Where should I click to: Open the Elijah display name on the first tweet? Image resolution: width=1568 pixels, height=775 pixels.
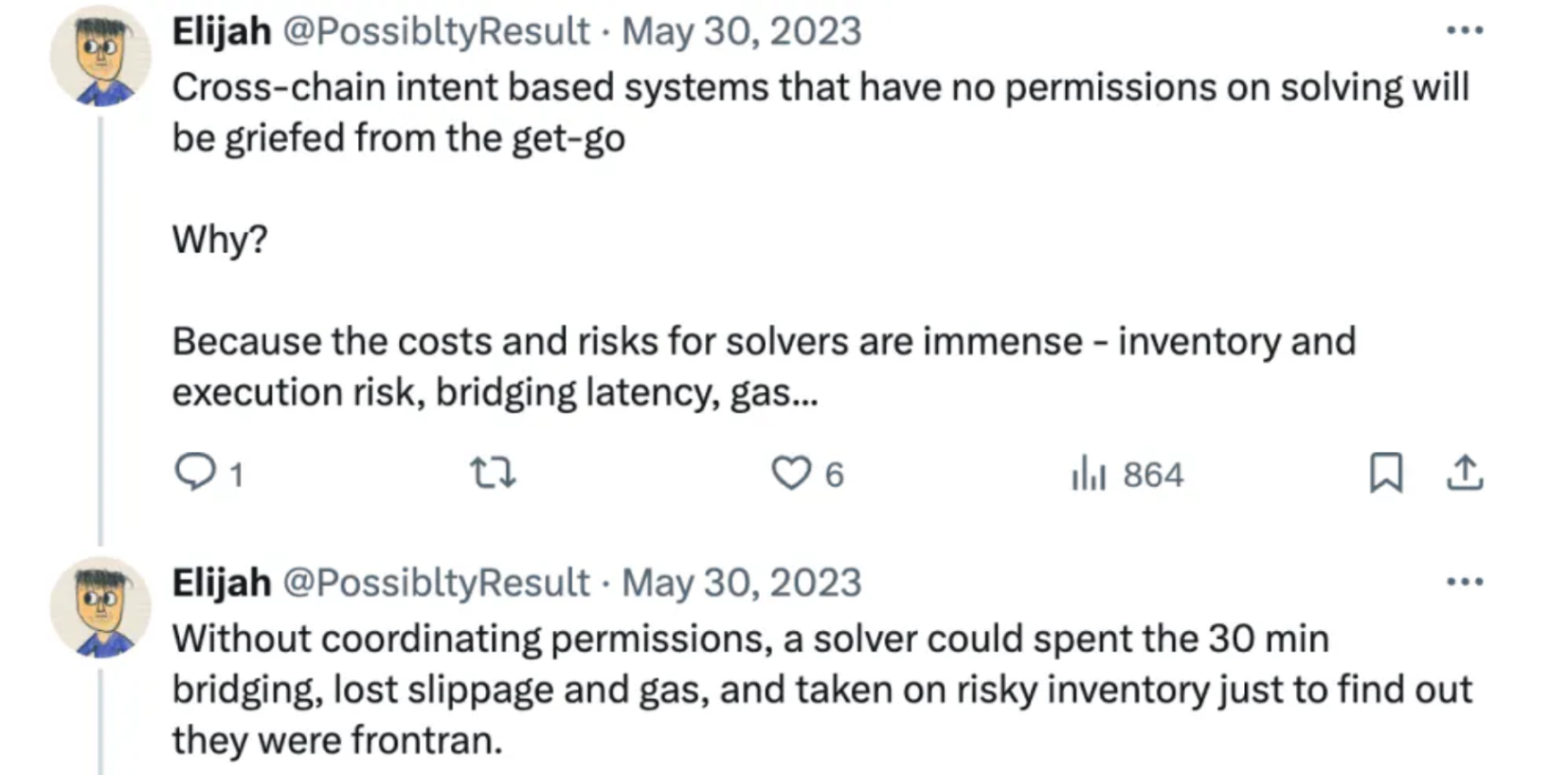click(x=222, y=31)
